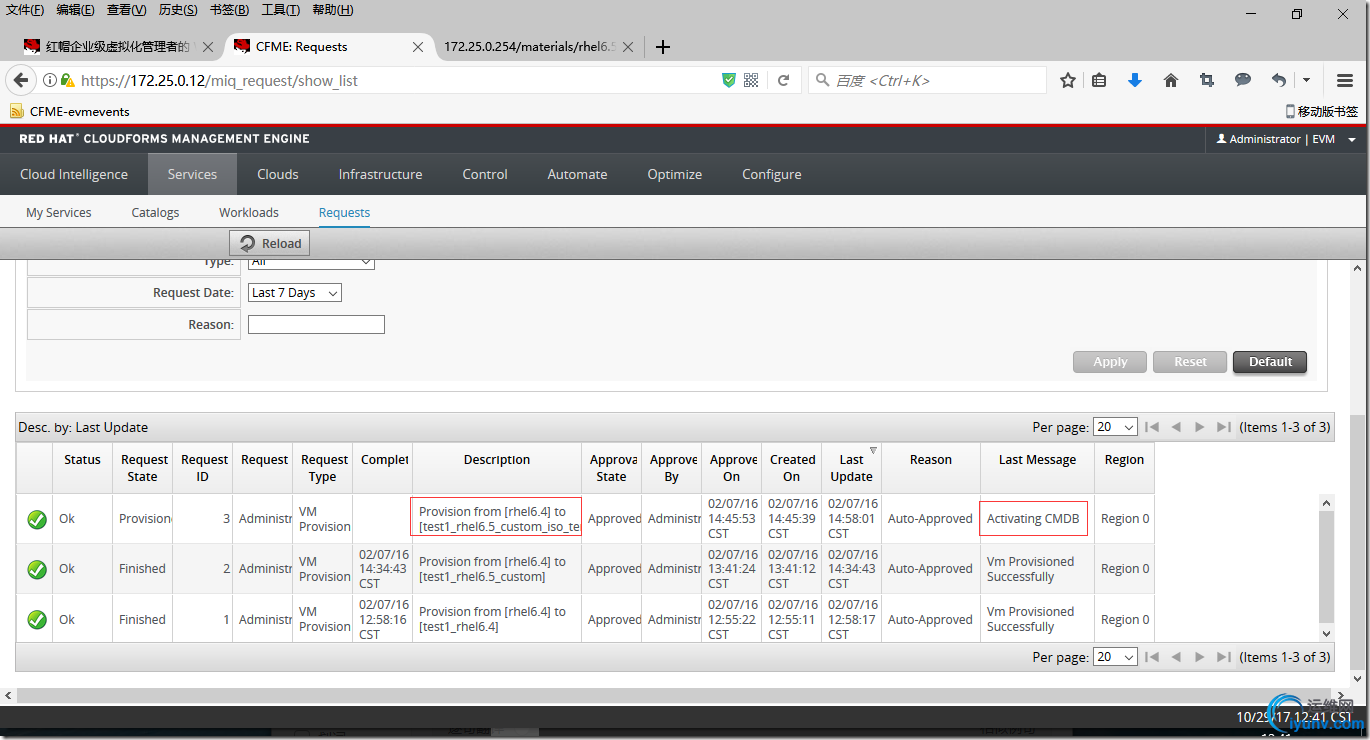Open the Request Date dropdown
The height and width of the screenshot is (740, 1370).
(x=295, y=293)
